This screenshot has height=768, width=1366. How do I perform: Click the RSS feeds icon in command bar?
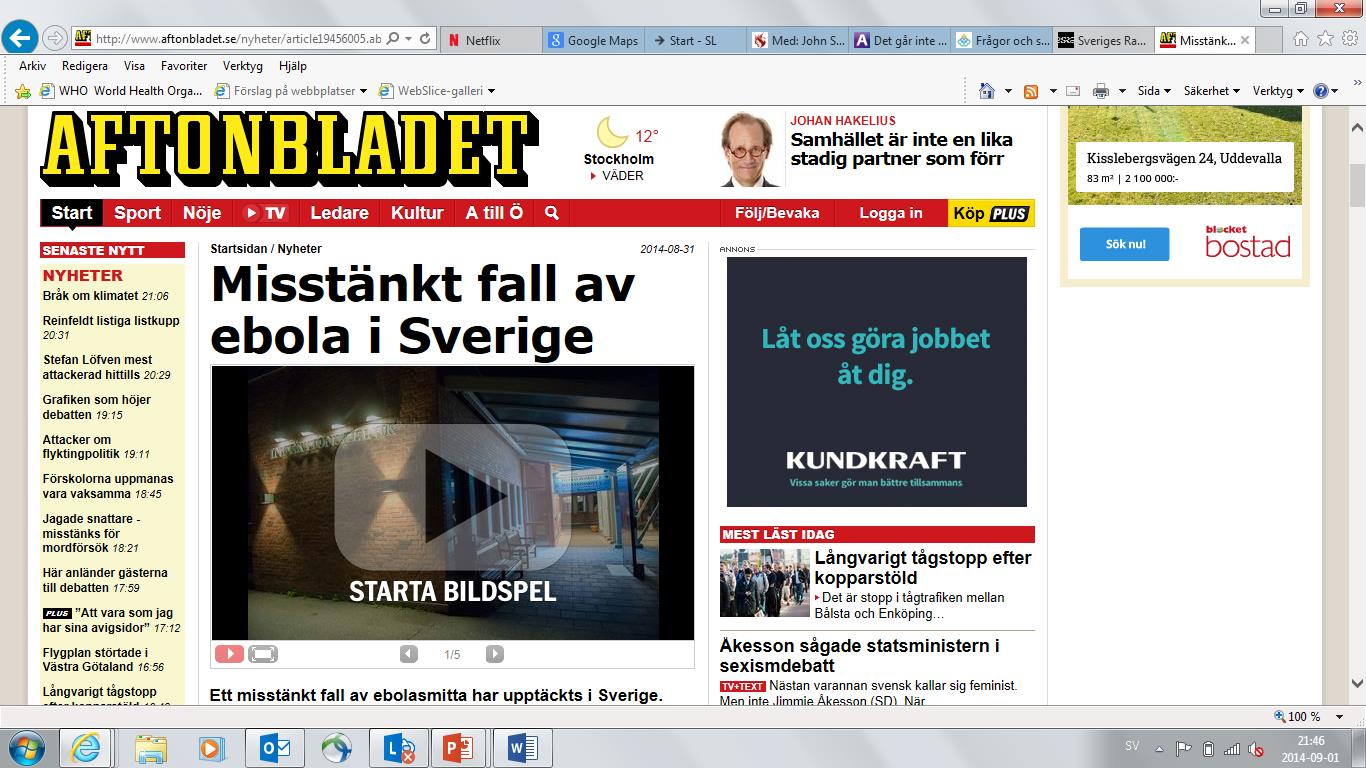pyautogui.click(x=1031, y=91)
